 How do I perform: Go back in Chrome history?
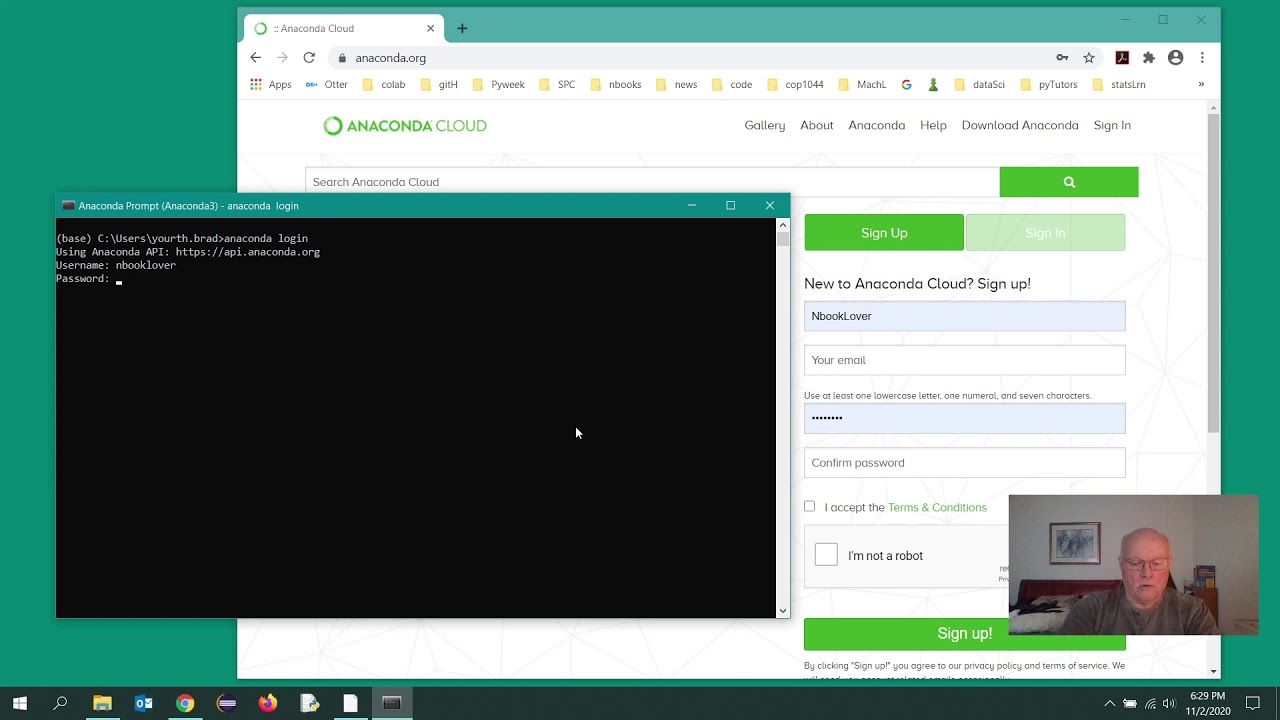point(256,58)
